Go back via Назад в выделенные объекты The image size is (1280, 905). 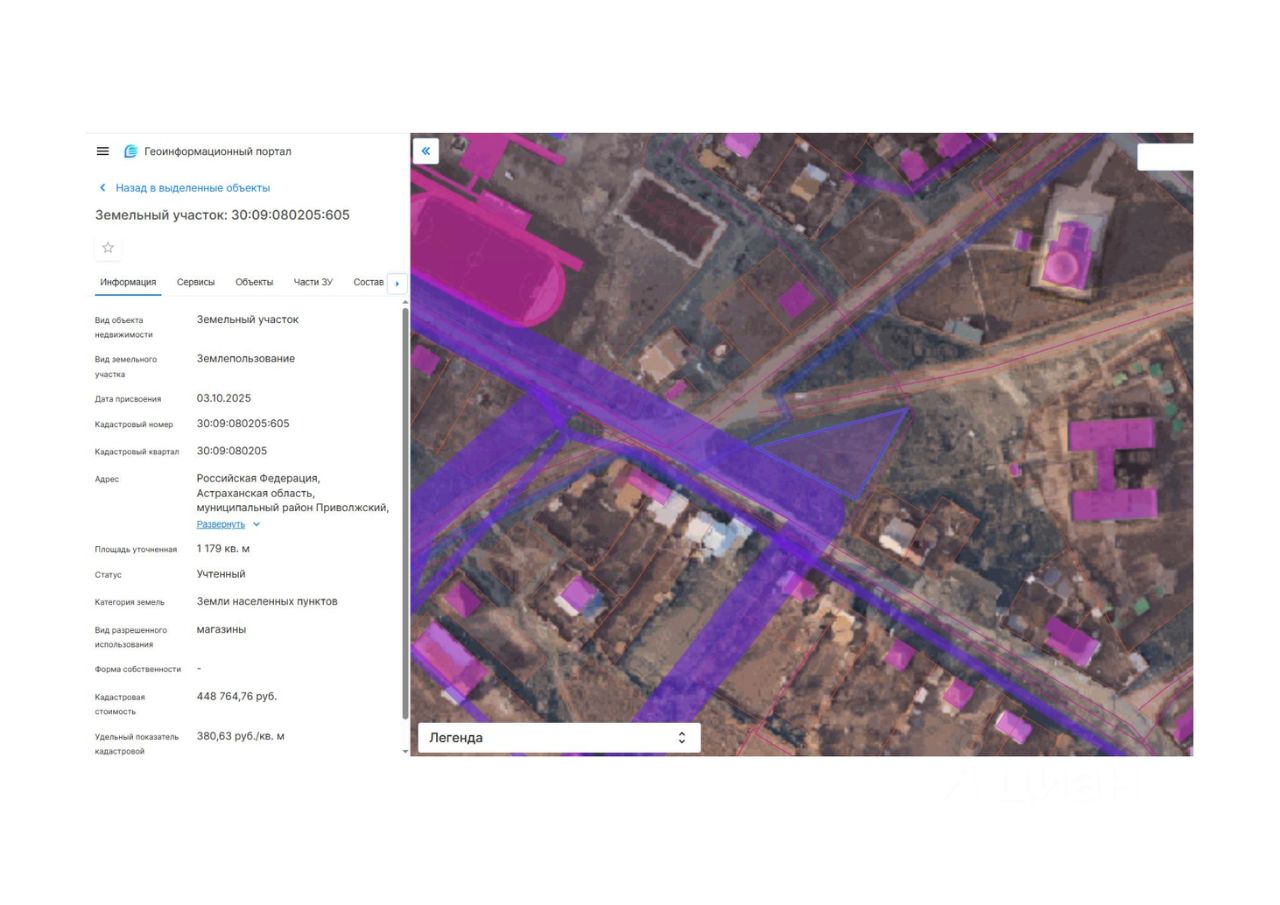(193, 188)
